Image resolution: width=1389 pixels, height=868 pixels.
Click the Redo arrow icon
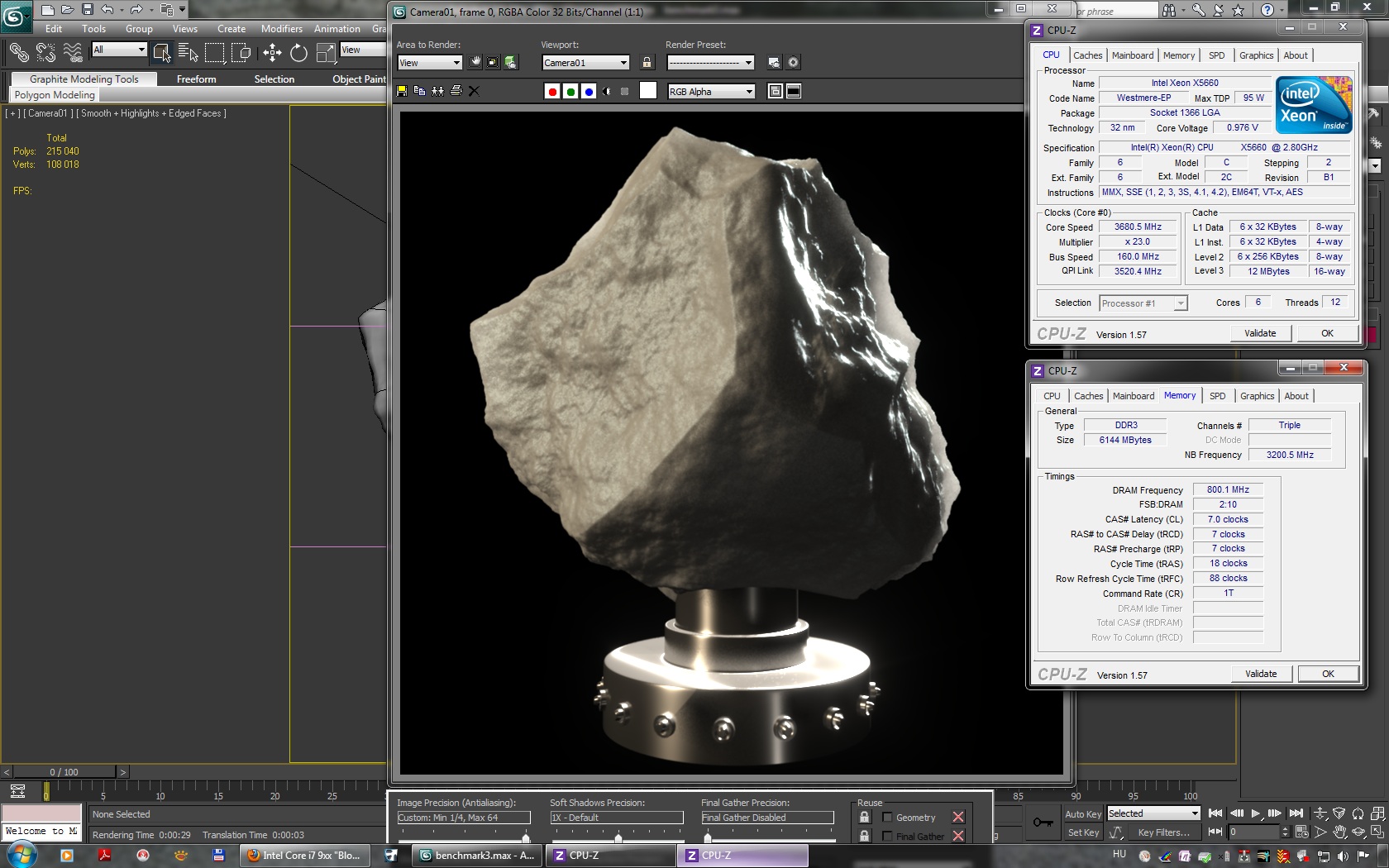(x=136, y=10)
